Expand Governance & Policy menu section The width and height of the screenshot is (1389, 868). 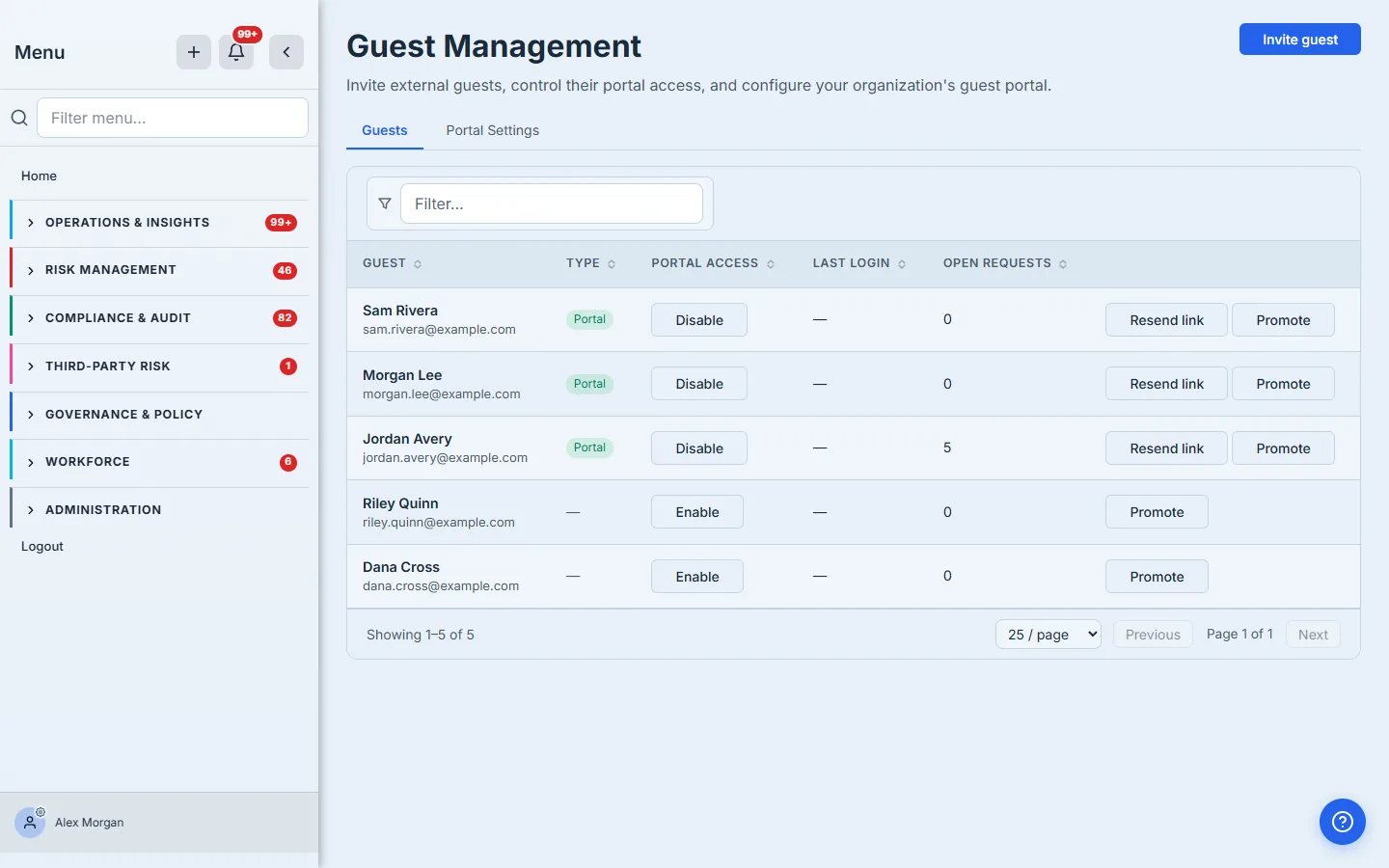pos(159,415)
